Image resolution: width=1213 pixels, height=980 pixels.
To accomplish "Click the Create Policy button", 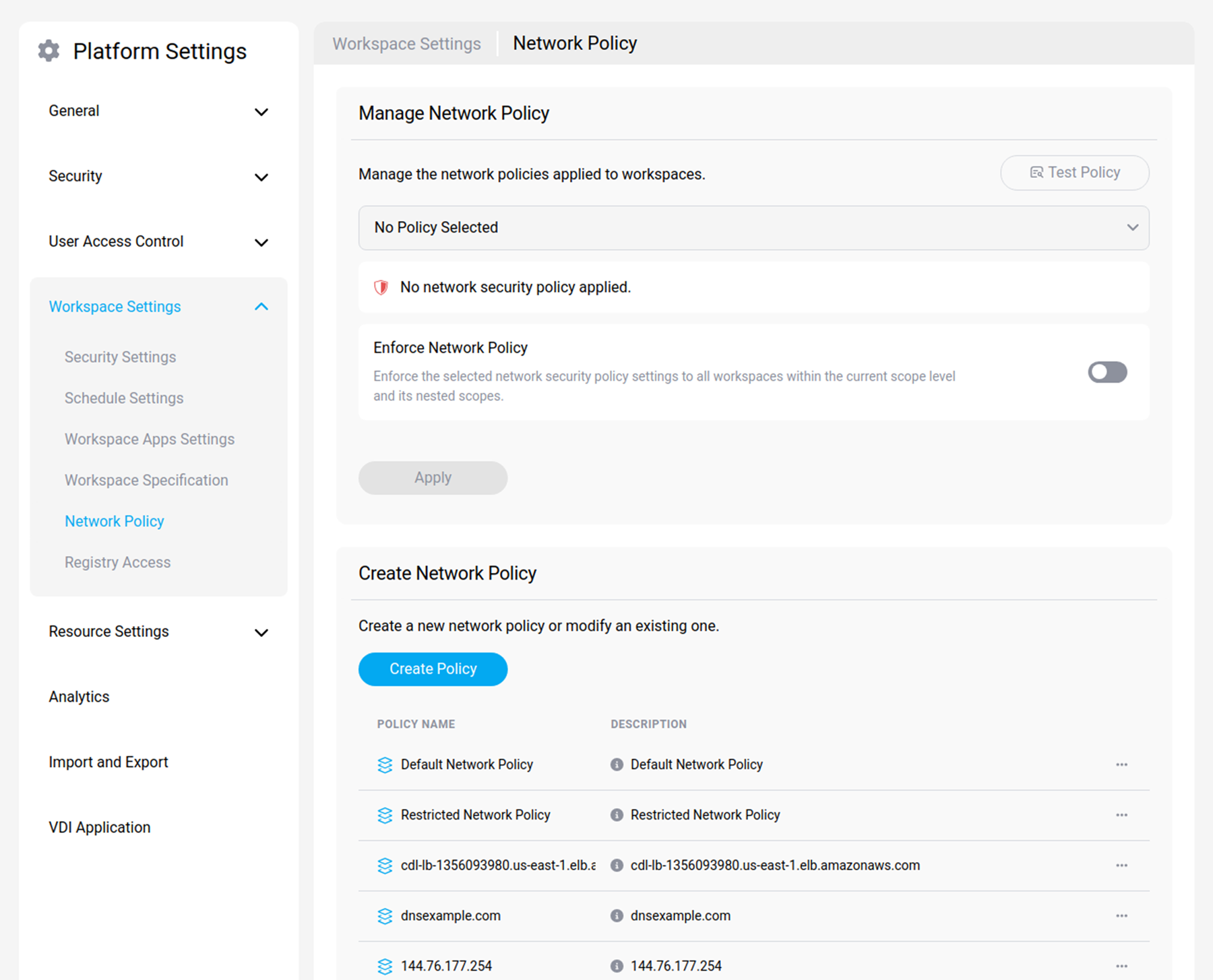I will coord(433,669).
